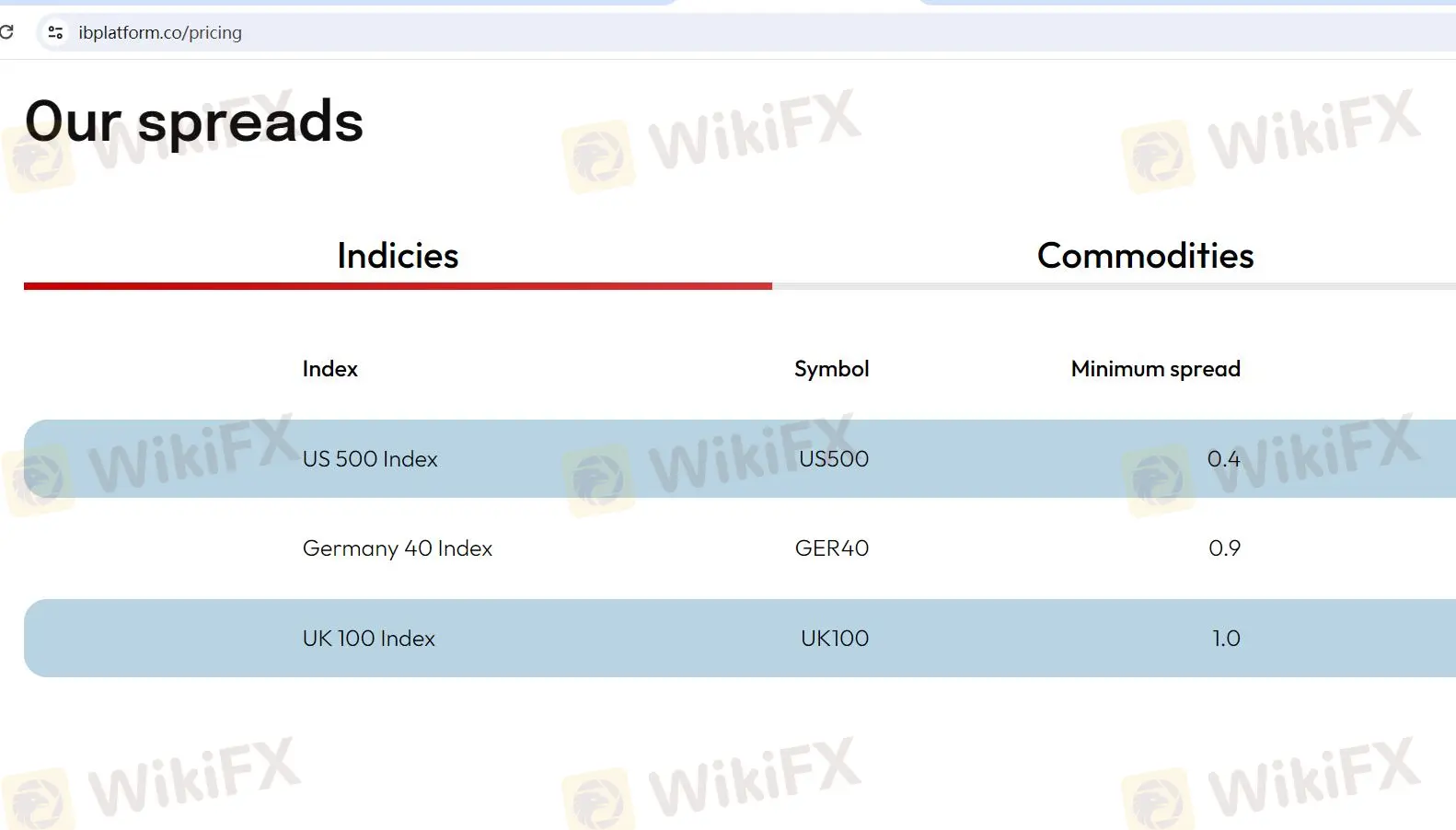Open the Commodities tab

[x=1145, y=256]
